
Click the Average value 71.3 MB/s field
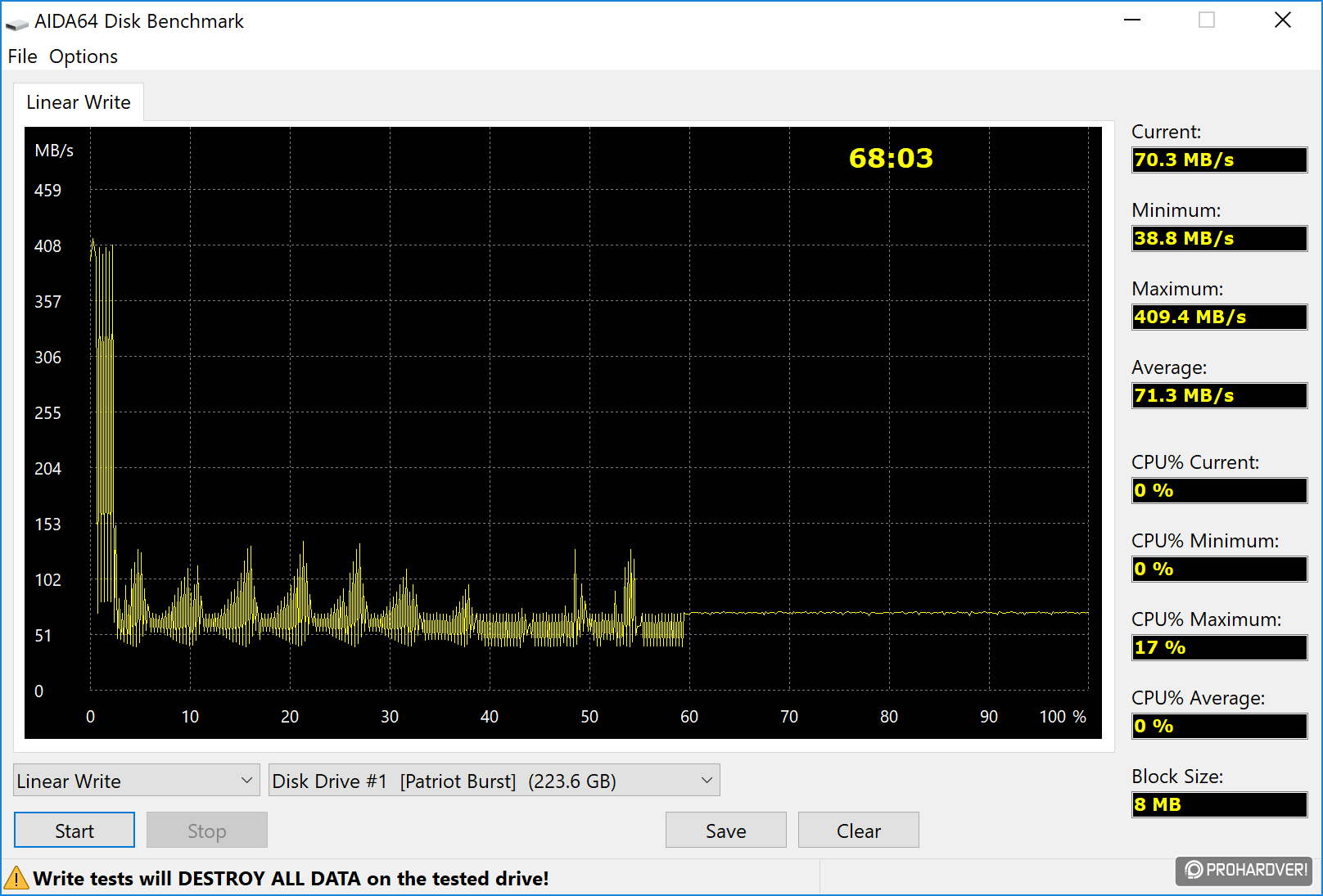[x=1219, y=395]
